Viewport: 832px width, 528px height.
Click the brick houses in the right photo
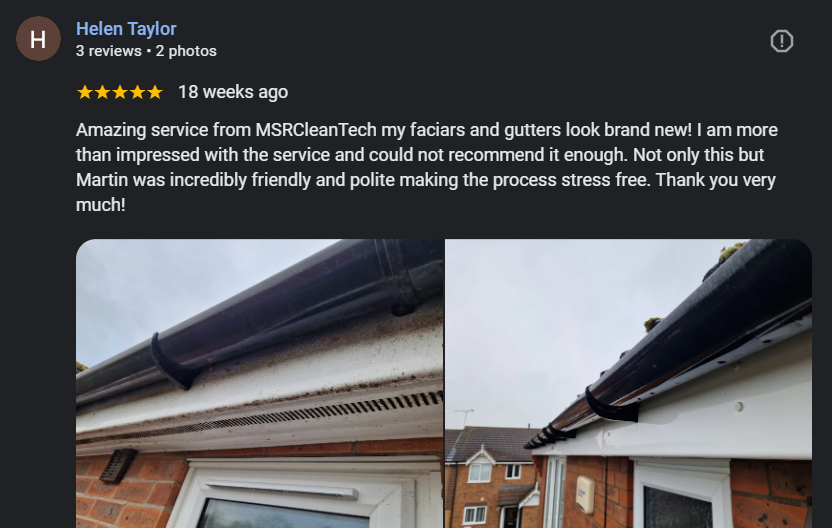point(491,478)
